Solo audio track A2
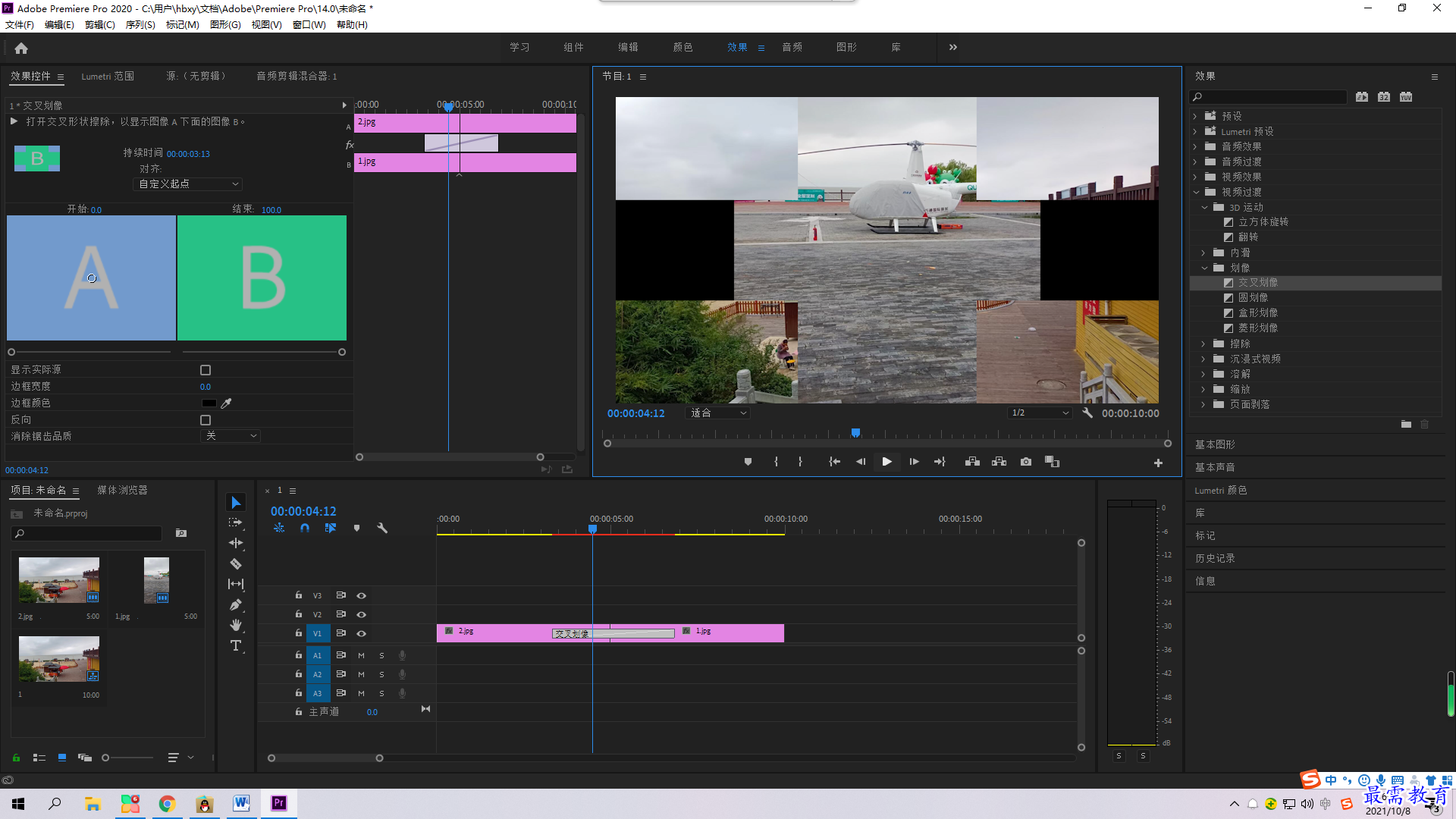 [x=381, y=674]
